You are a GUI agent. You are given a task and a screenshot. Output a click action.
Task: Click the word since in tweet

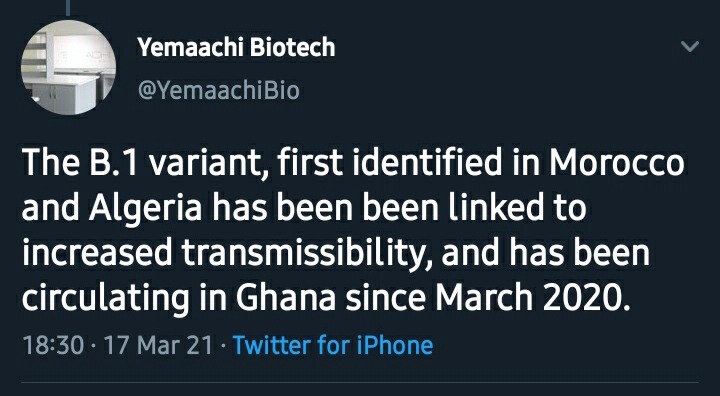click(x=387, y=299)
